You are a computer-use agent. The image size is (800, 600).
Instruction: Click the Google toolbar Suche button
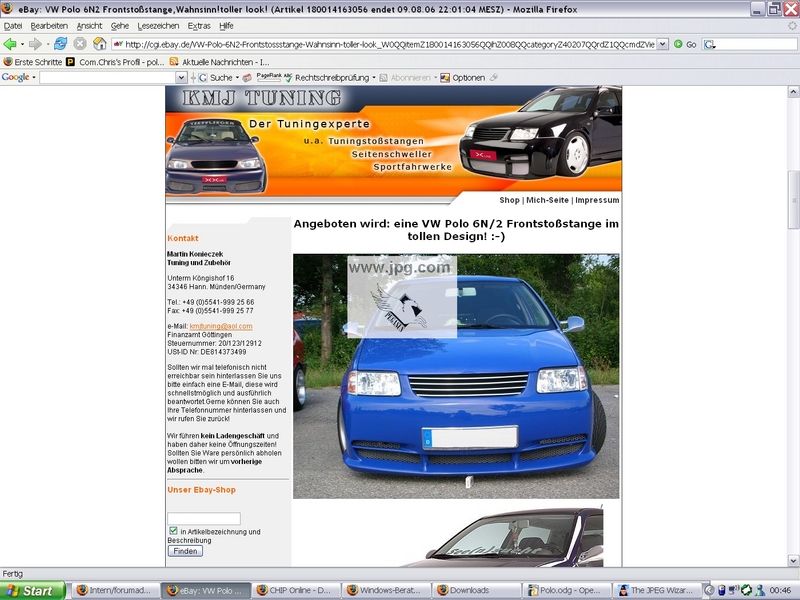click(216, 78)
